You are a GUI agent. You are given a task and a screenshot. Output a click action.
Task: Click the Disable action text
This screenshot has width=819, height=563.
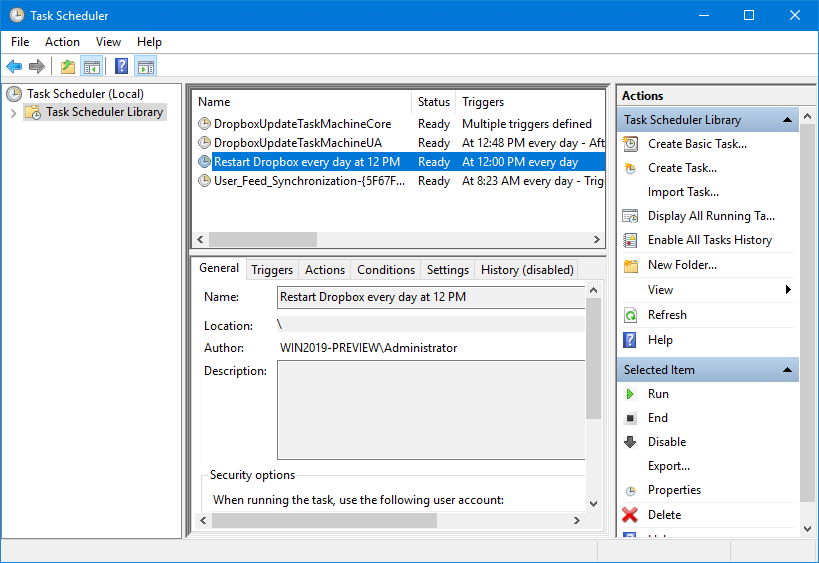[x=667, y=442]
